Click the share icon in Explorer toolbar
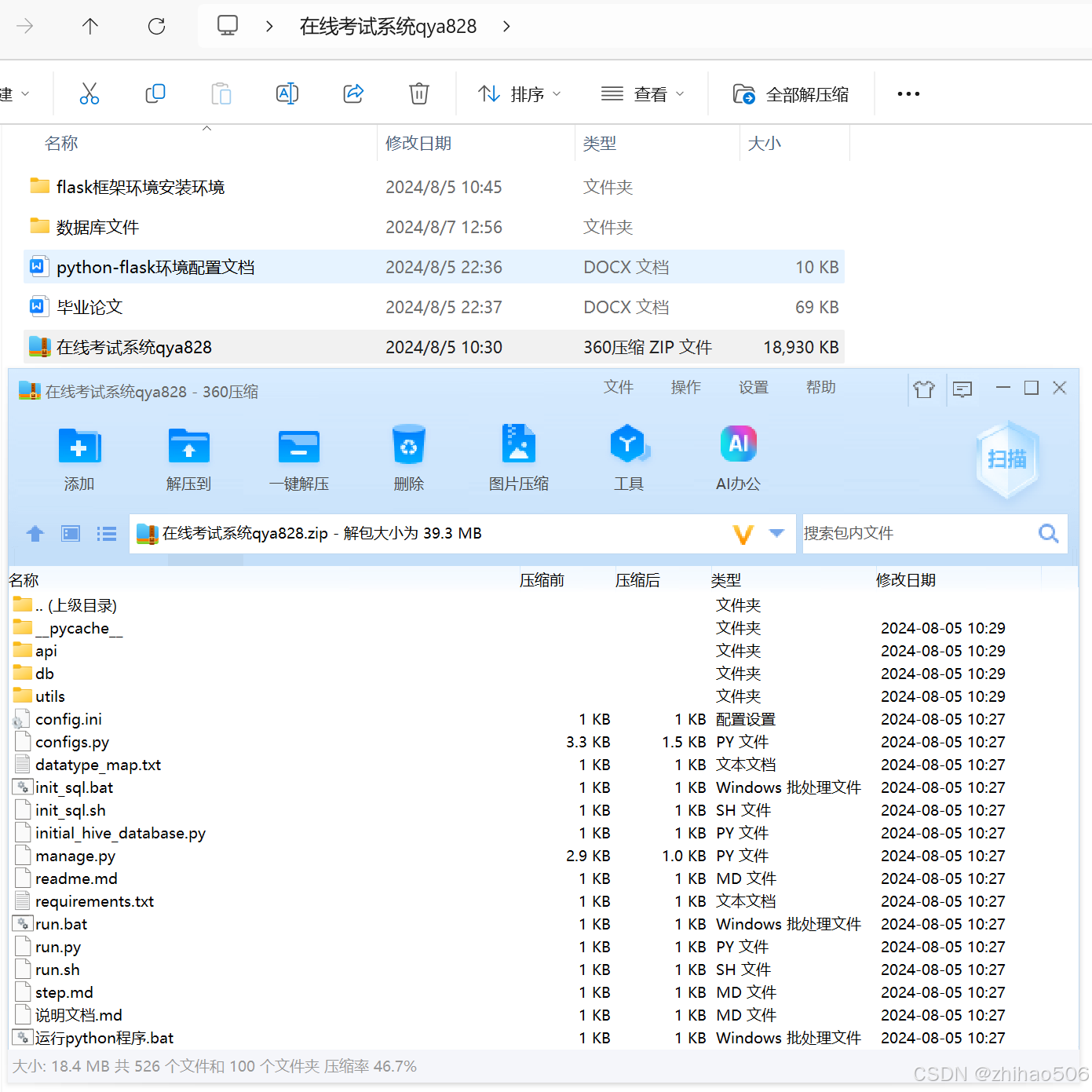The image size is (1092, 1092). coord(352,93)
